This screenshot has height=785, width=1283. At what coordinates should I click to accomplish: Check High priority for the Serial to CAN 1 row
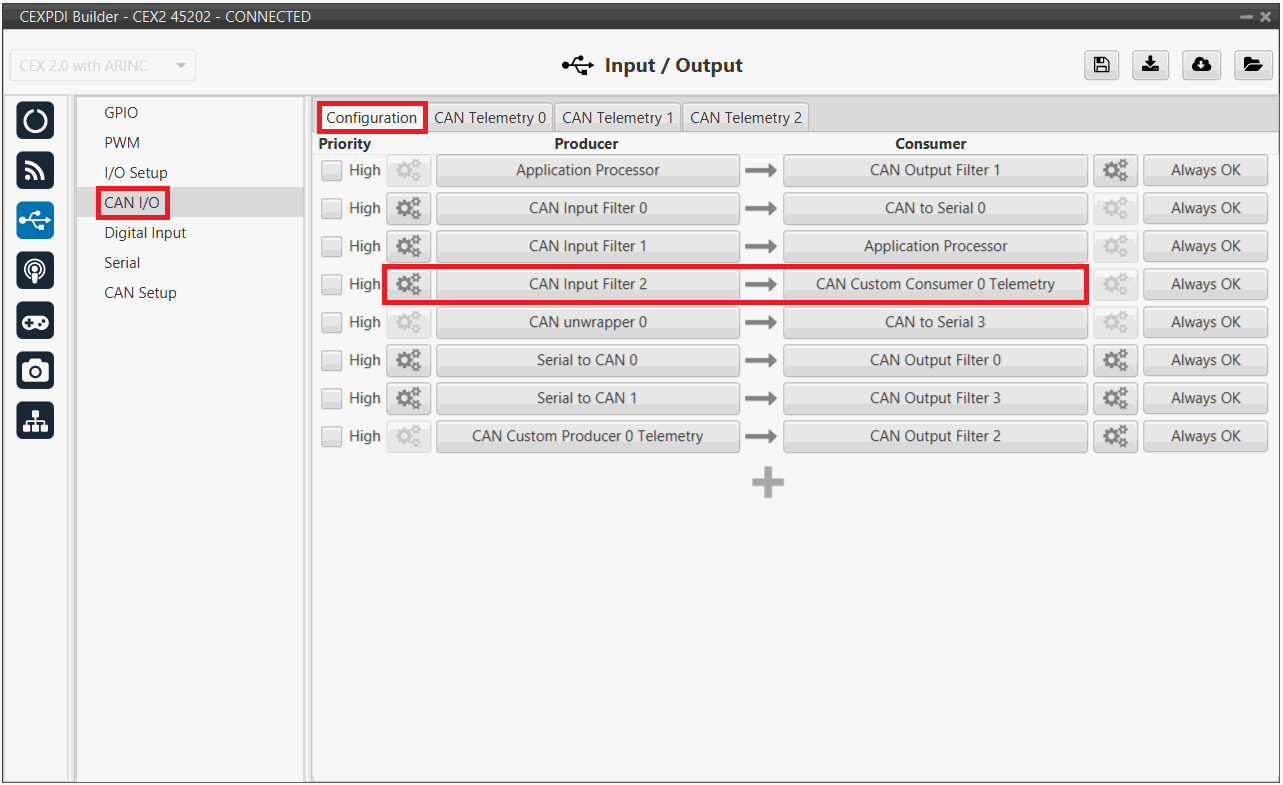(331, 399)
